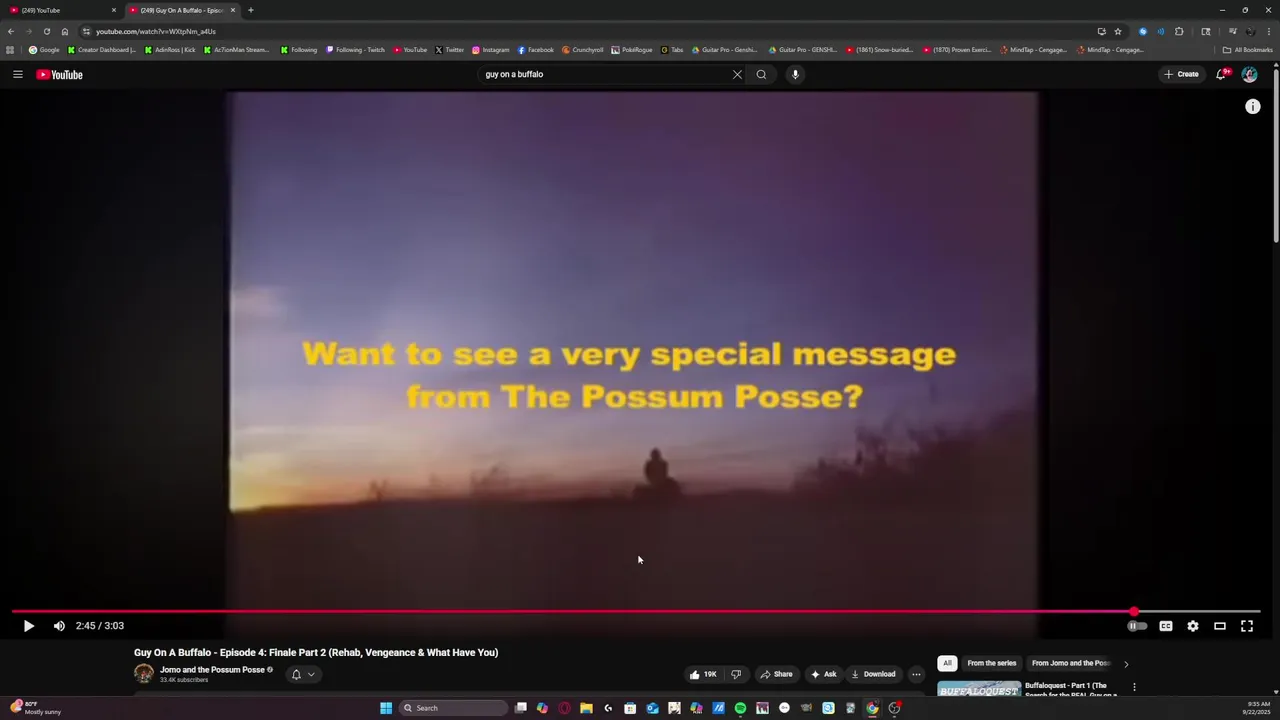Open File Explorer from taskbar
This screenshot has height=720, width=1280.
pos(586,708)
